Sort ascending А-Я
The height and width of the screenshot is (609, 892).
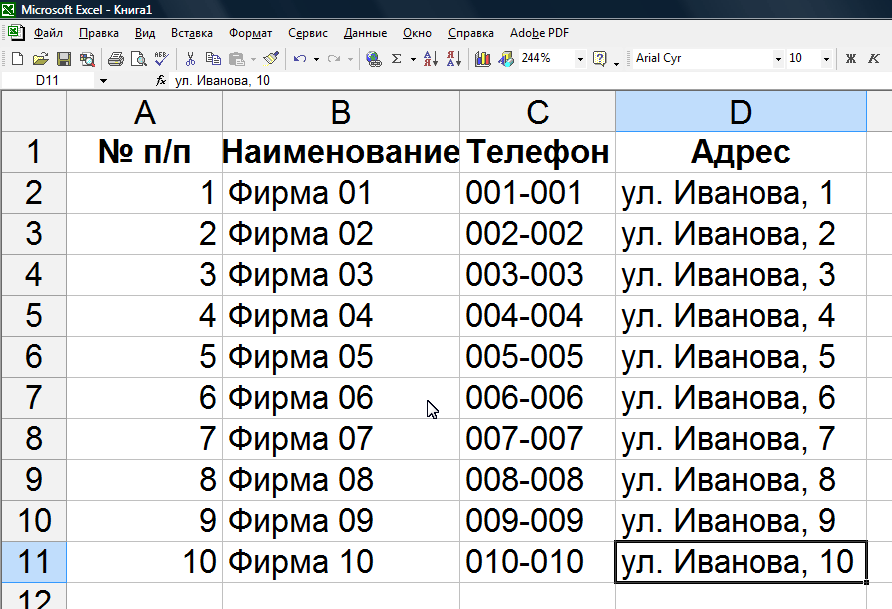pos(431,59)
